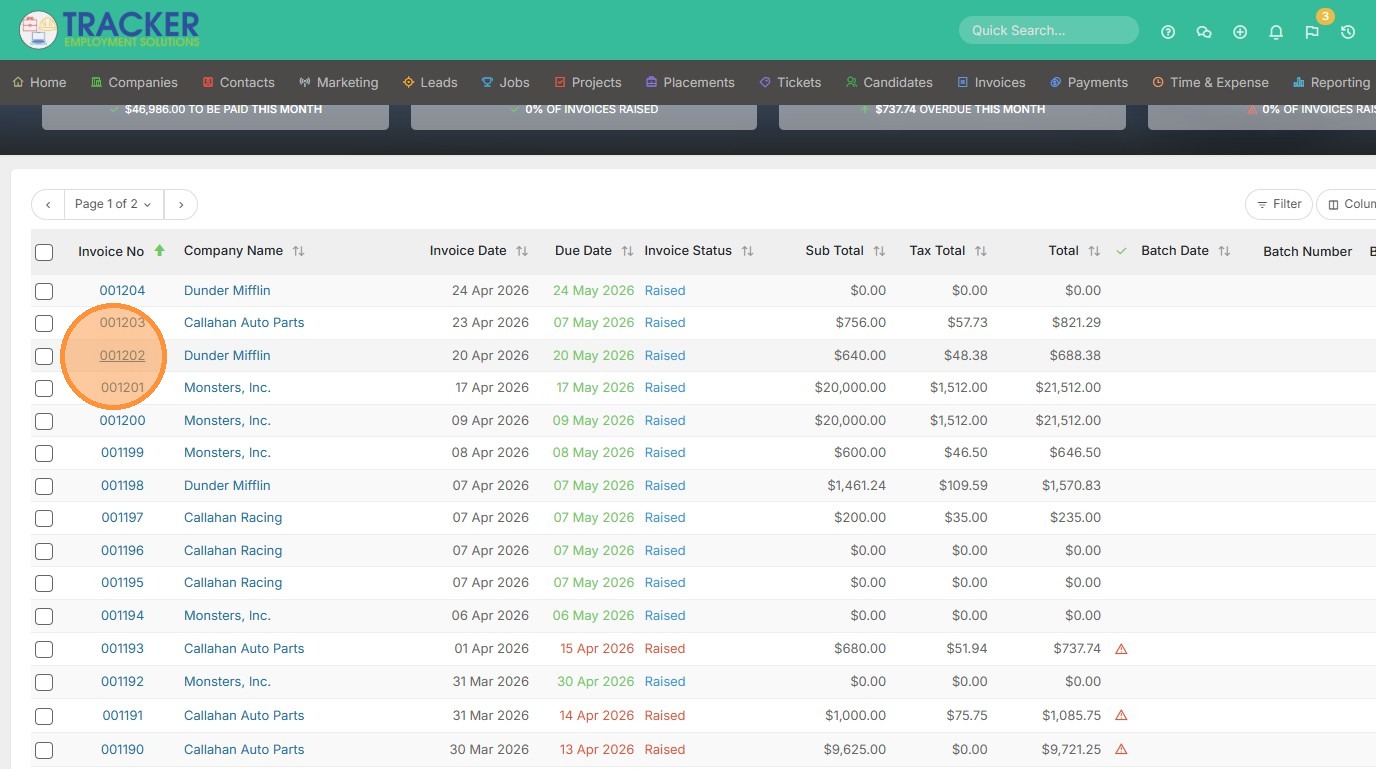
Task: Open the Page 1 of 2 dropdown
Action: (113, 204)
